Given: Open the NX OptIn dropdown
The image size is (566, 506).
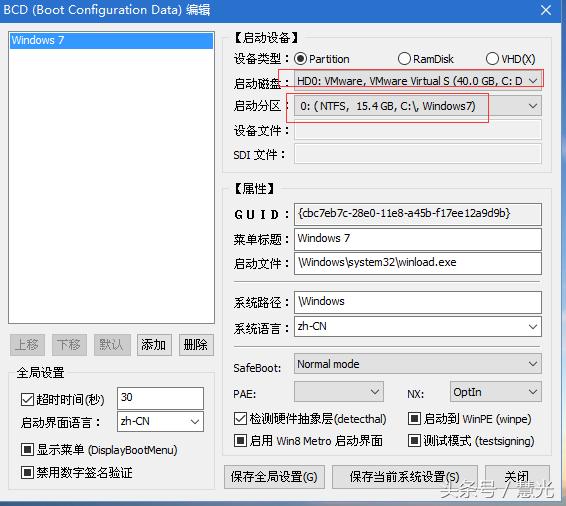Looking at the screenshot, I should click(495, 392).
